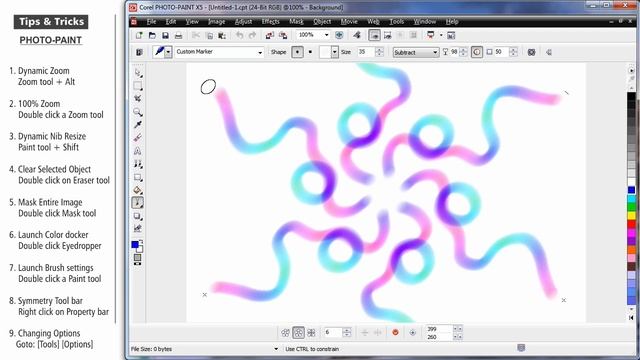This screenshot has height=360, width=640.
Task: Click the Export icon in the standard toolbar
Action: click(x=282, y=36)
